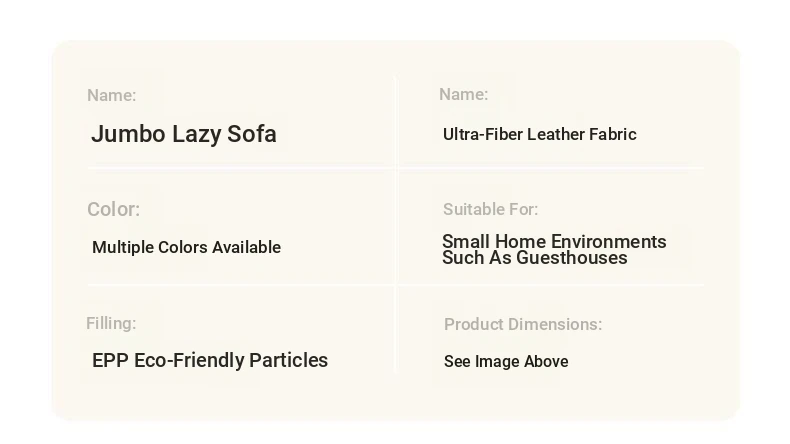Click the Name label above Jumbo Lazy Sofa

[111, 96]
